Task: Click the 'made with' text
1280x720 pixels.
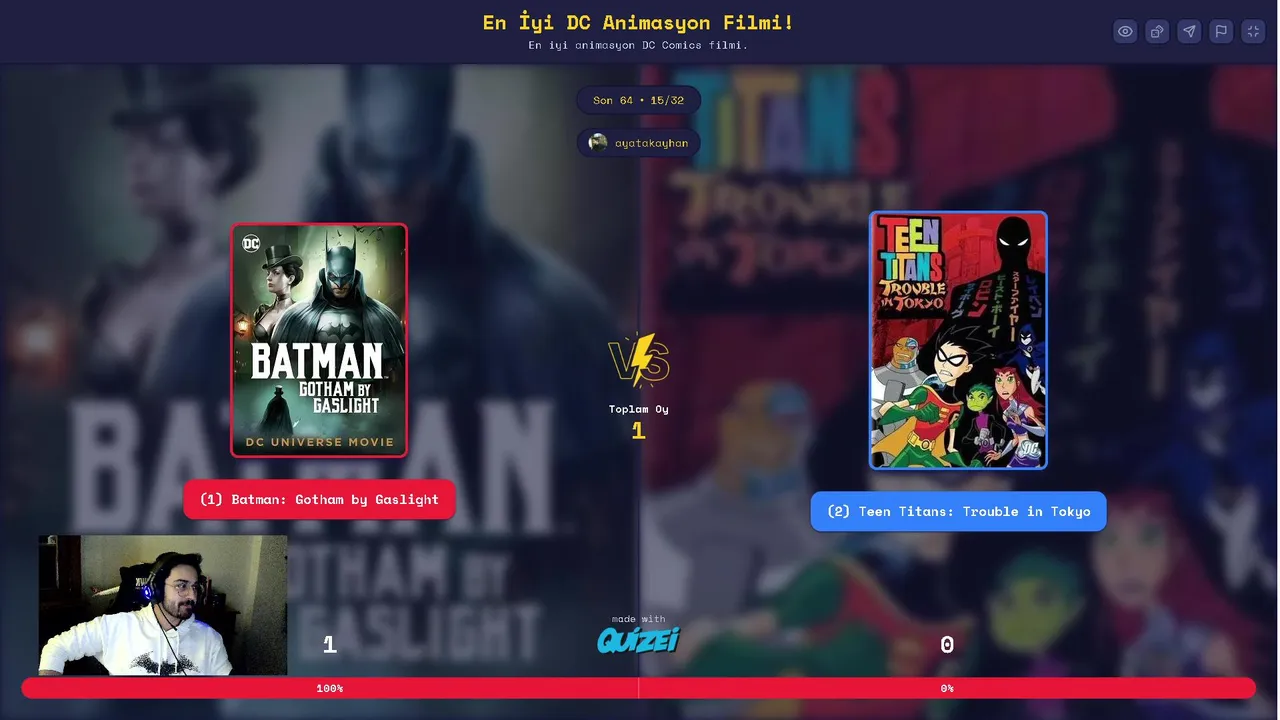Action: [x=638, y=619]
